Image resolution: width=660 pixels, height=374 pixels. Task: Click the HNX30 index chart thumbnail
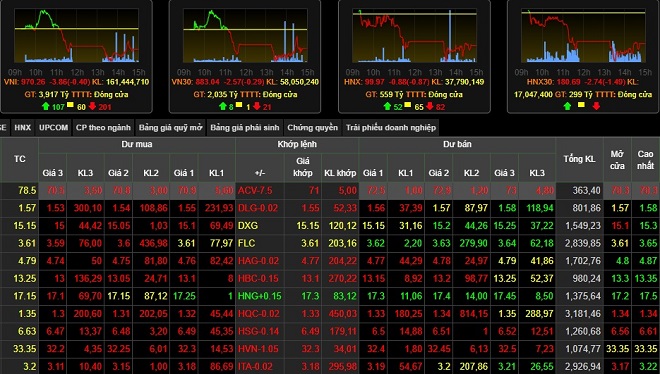(x=583, y=36)
